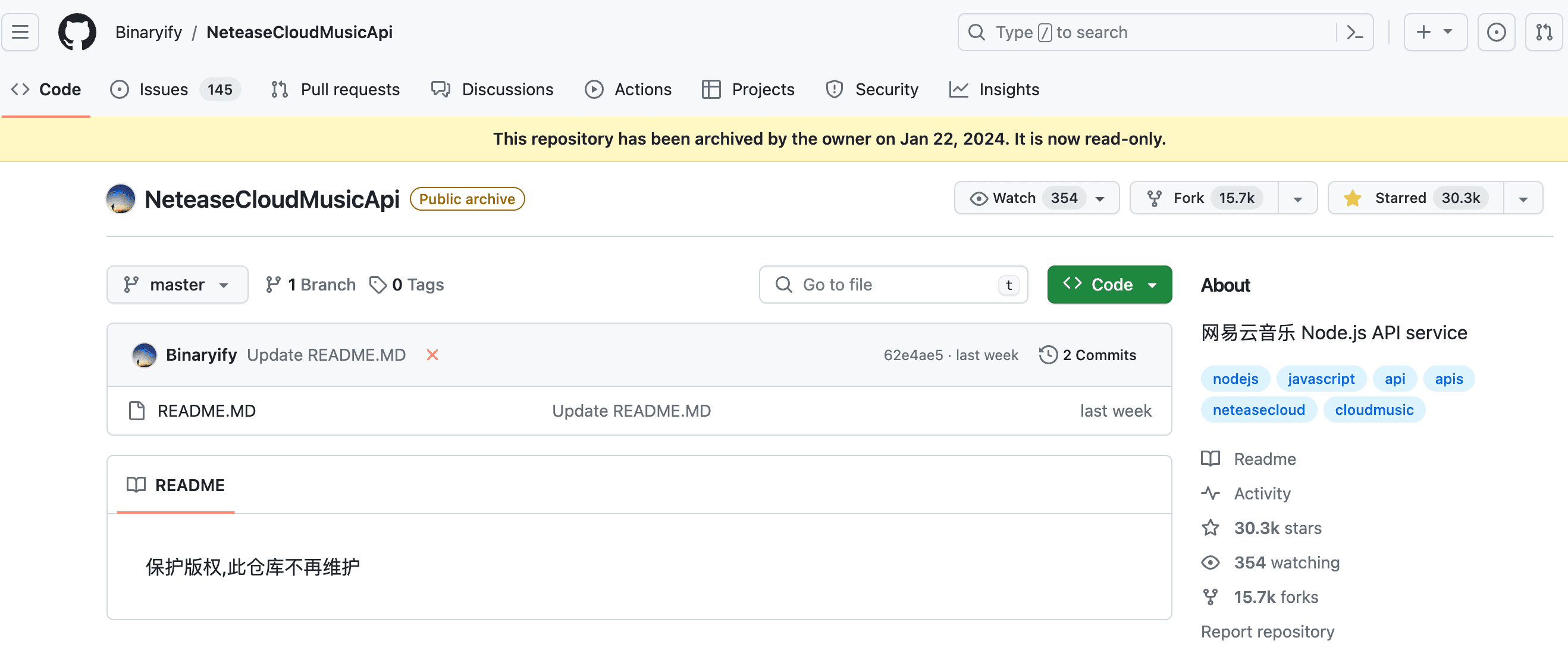Screen dimensions: 1568x650
Task: Click the failed status X icon
Action: point(432,355)
